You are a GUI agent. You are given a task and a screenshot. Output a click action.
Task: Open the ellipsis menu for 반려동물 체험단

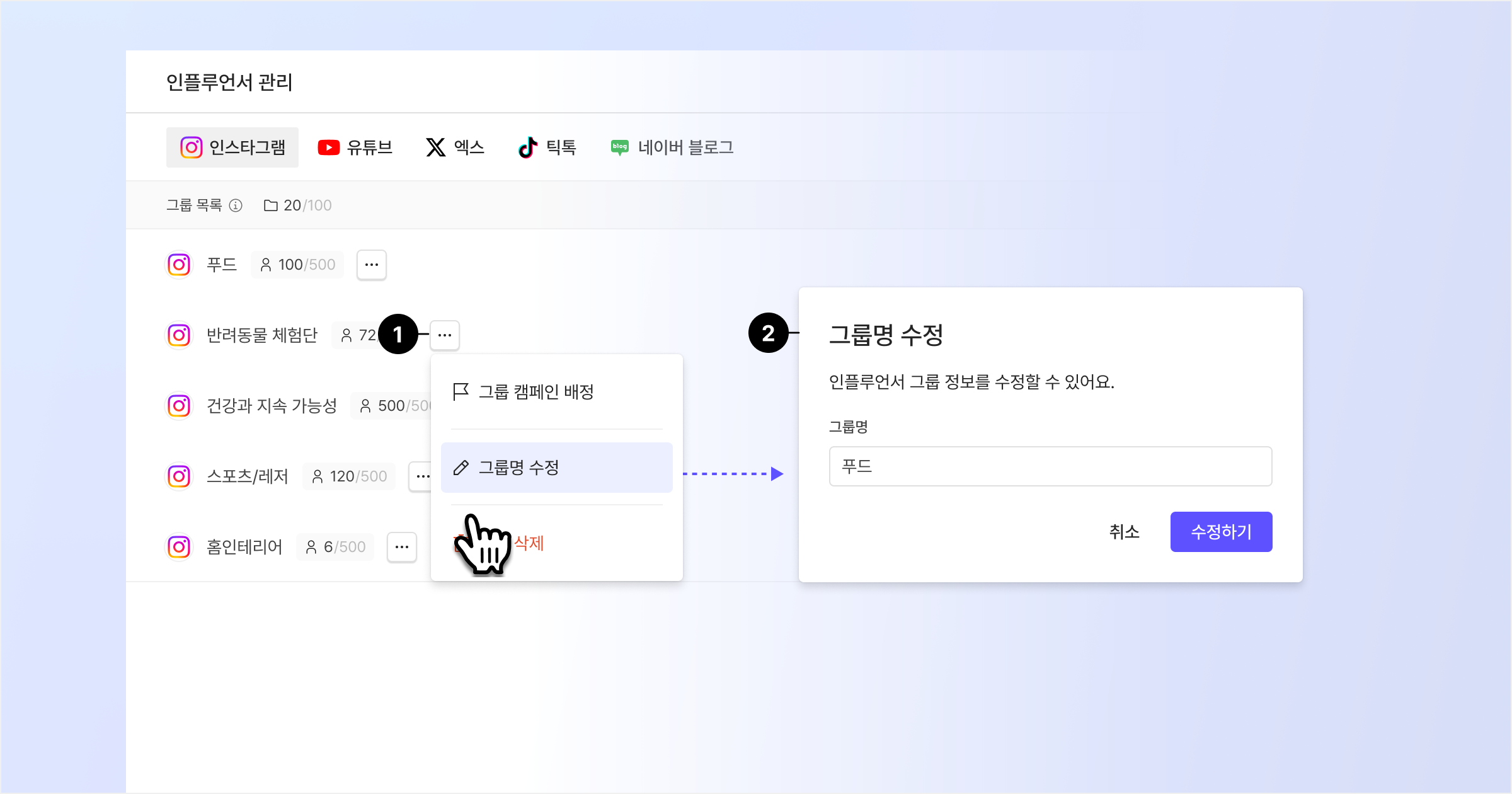(x=445, y=335)
